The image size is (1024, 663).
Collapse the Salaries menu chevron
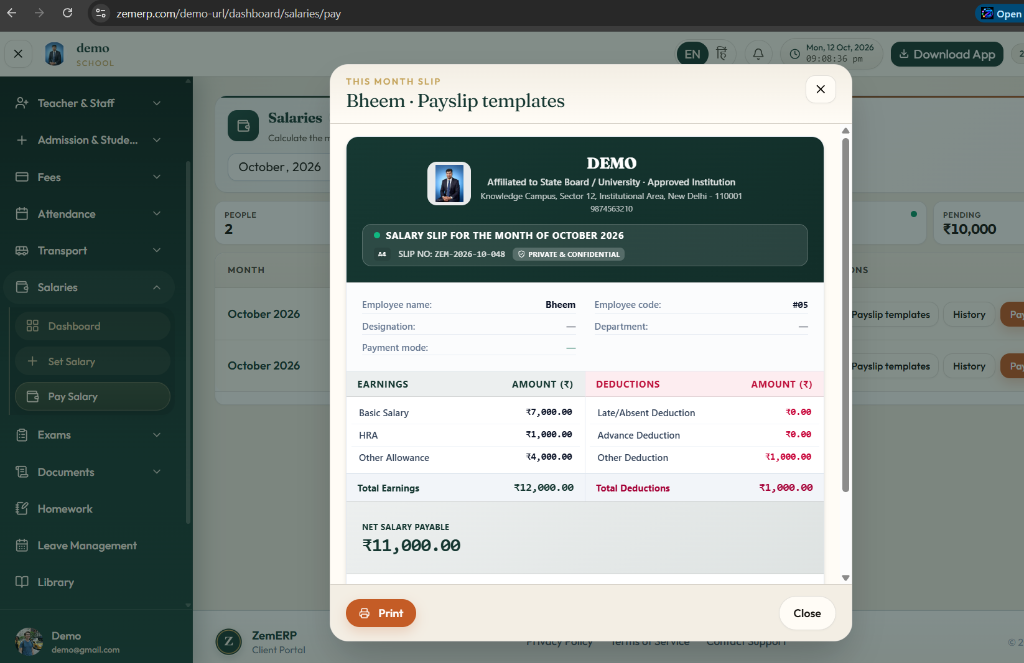[x=157, y=287]
